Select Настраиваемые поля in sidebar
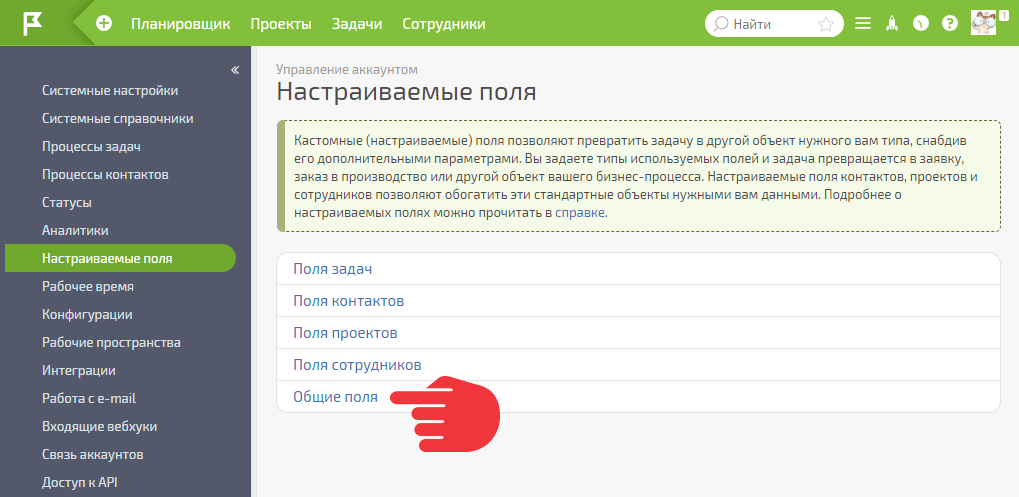 click(x=120, y=258)
